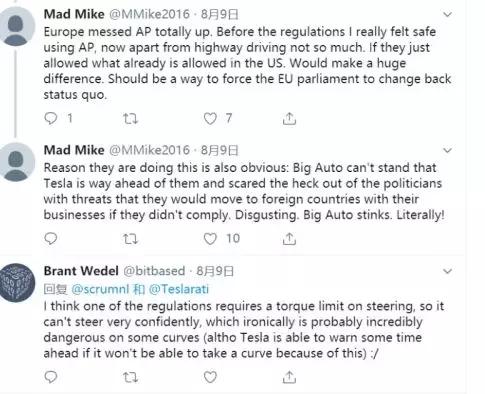Viewport: 485px width, 394px height.
Task: Share Brant Wedel's tweet
Action: (289, 377)
